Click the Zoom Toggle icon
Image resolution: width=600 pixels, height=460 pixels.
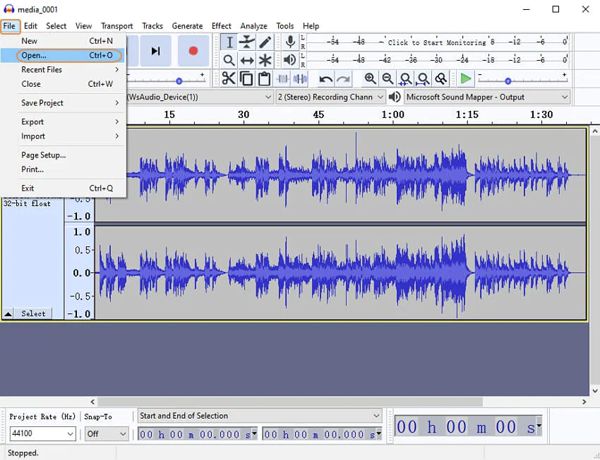(x=441, y=79)
